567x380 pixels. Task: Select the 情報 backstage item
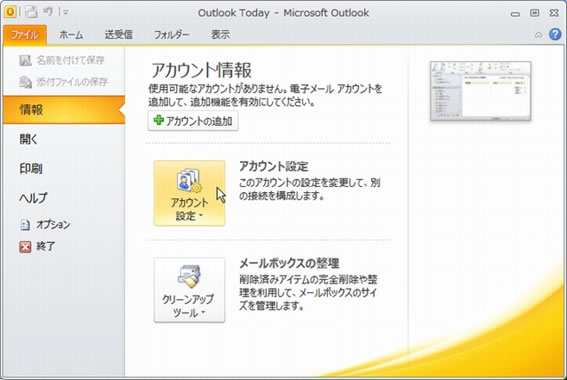[x=64, y=110]
